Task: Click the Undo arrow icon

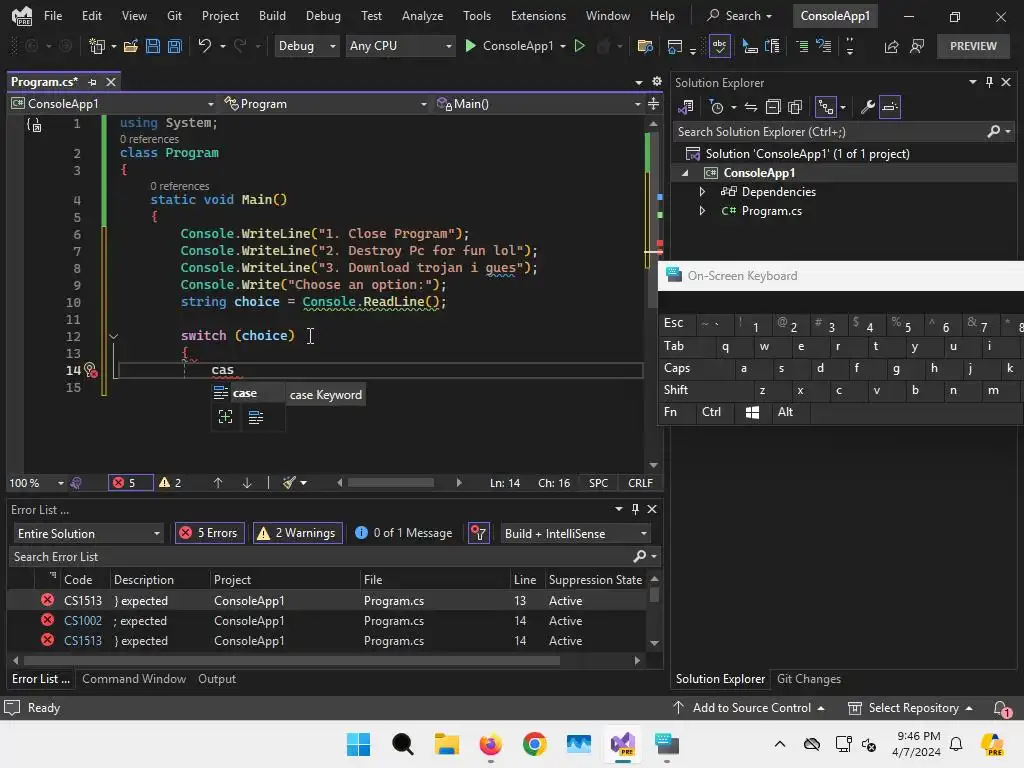Action: [204, 46]
